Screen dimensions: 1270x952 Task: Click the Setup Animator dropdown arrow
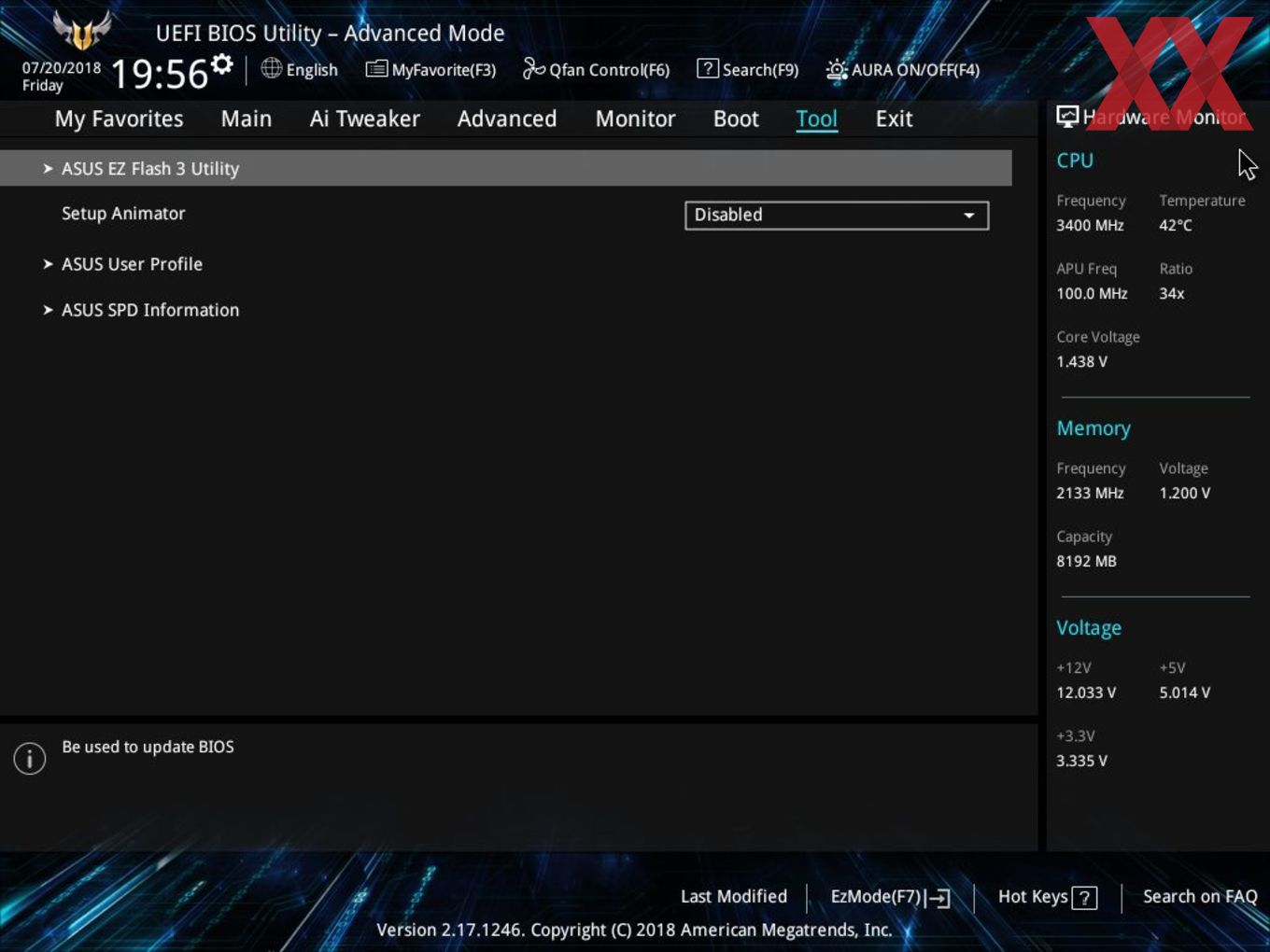coord(969,216)
